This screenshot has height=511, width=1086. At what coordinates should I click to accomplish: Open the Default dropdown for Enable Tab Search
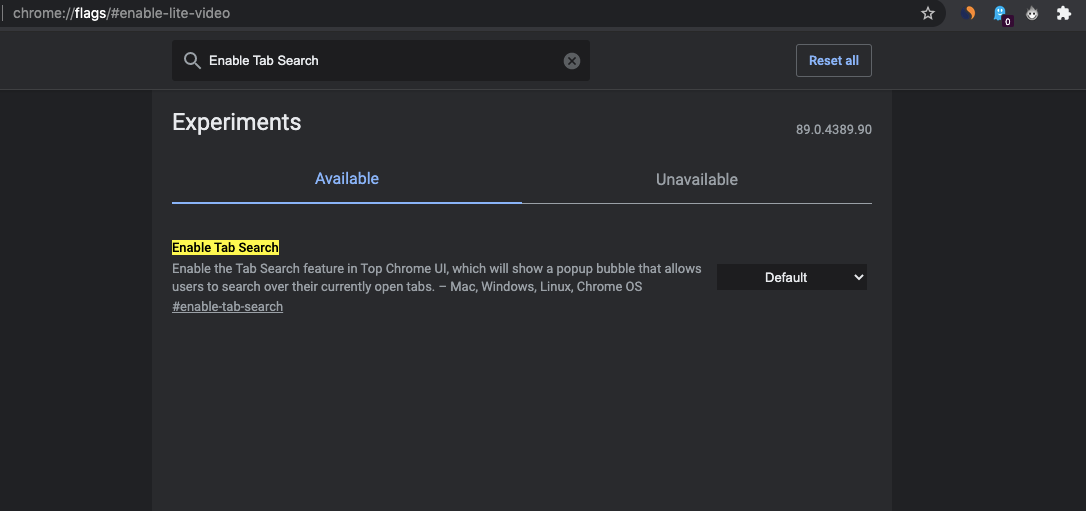(791, 277)
